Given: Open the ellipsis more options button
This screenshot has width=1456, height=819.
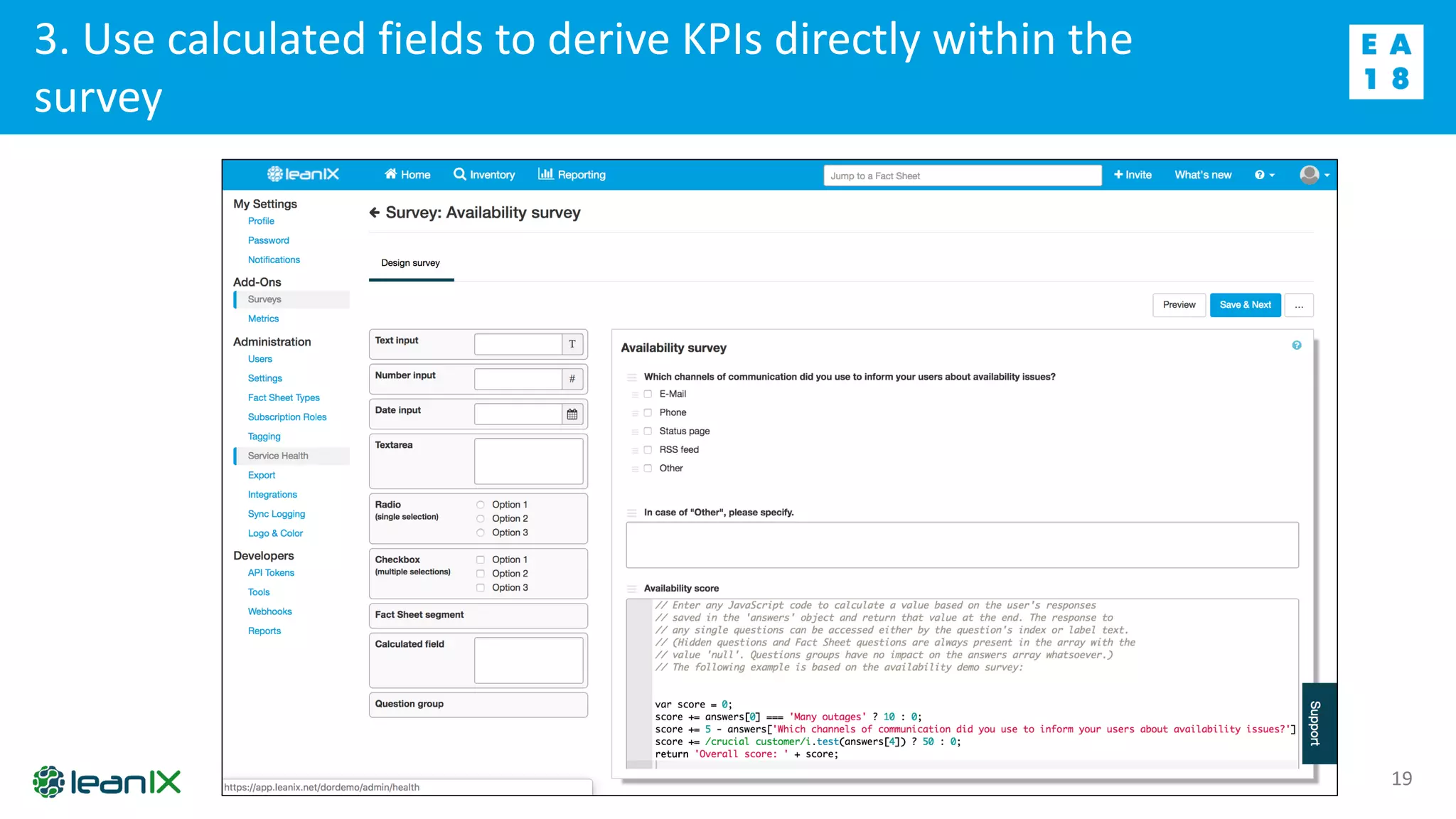Looking at the screenshot, I should [1299, 305].
